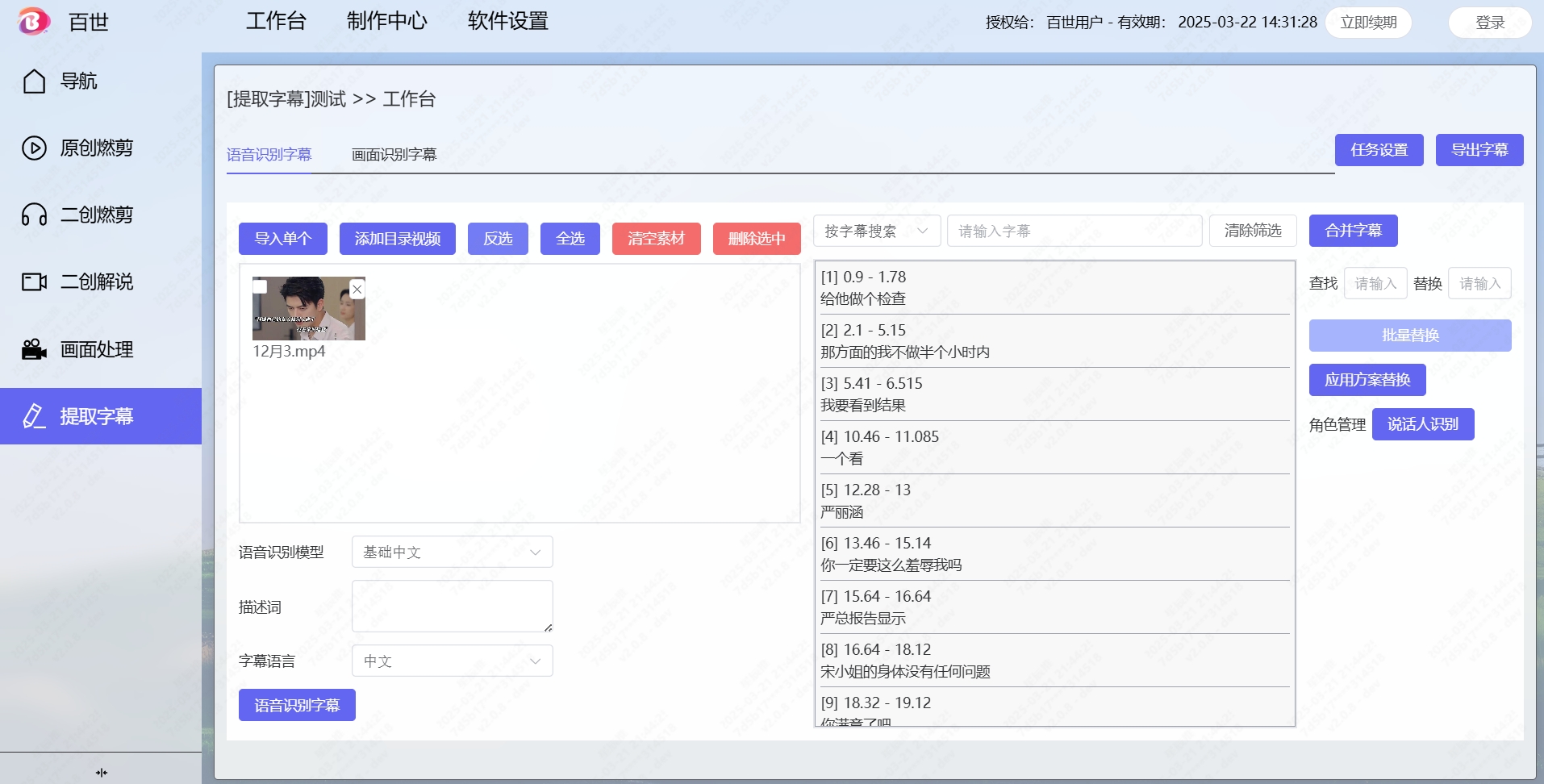
Task: Expand the 语音识别模型 dropdown
Action: pos(452,553)
